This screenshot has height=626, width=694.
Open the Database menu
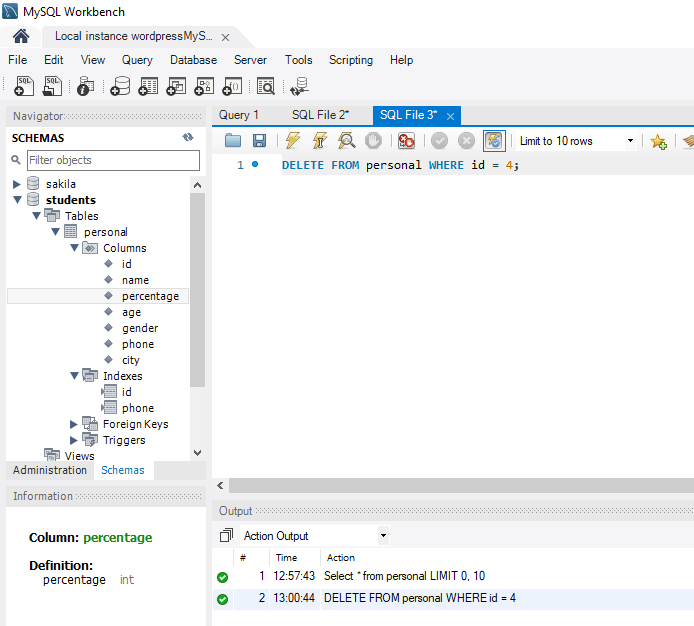pos(193,60)
